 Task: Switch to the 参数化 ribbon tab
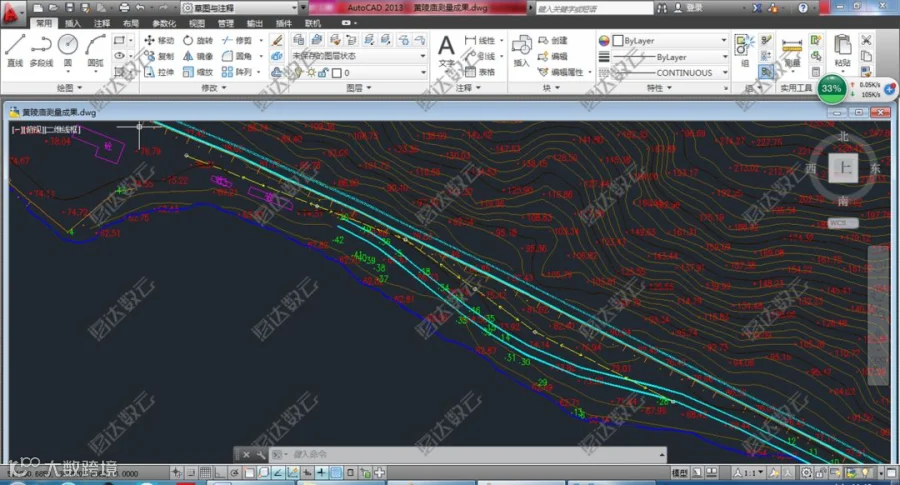coord(164,23)
